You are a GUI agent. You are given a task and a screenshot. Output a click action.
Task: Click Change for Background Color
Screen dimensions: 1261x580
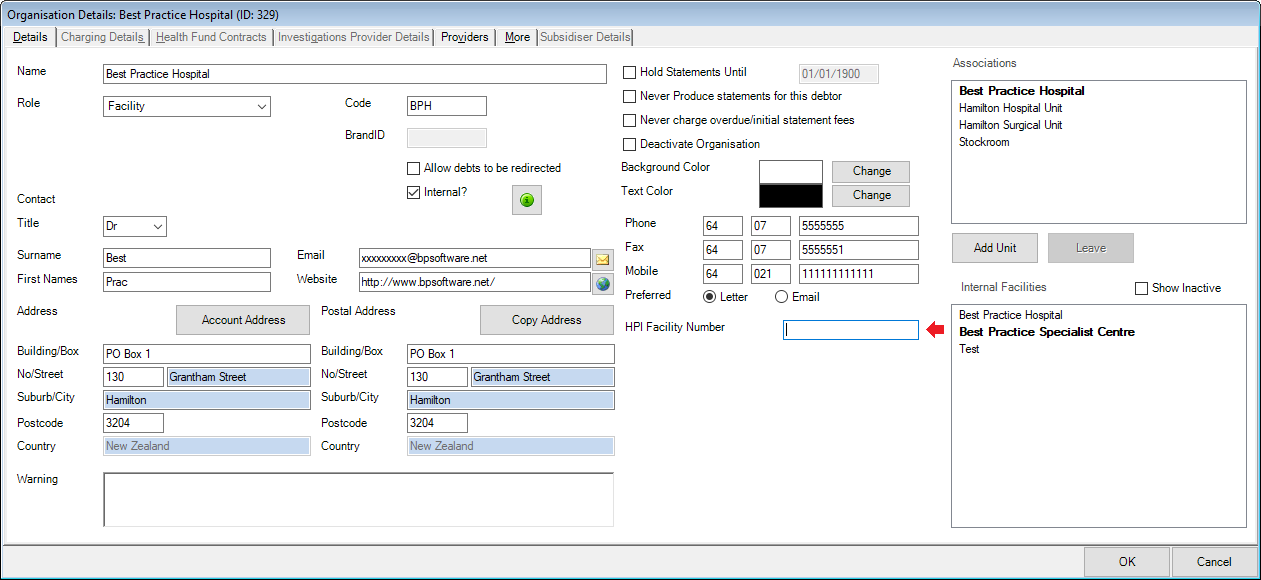click(871, 172)
